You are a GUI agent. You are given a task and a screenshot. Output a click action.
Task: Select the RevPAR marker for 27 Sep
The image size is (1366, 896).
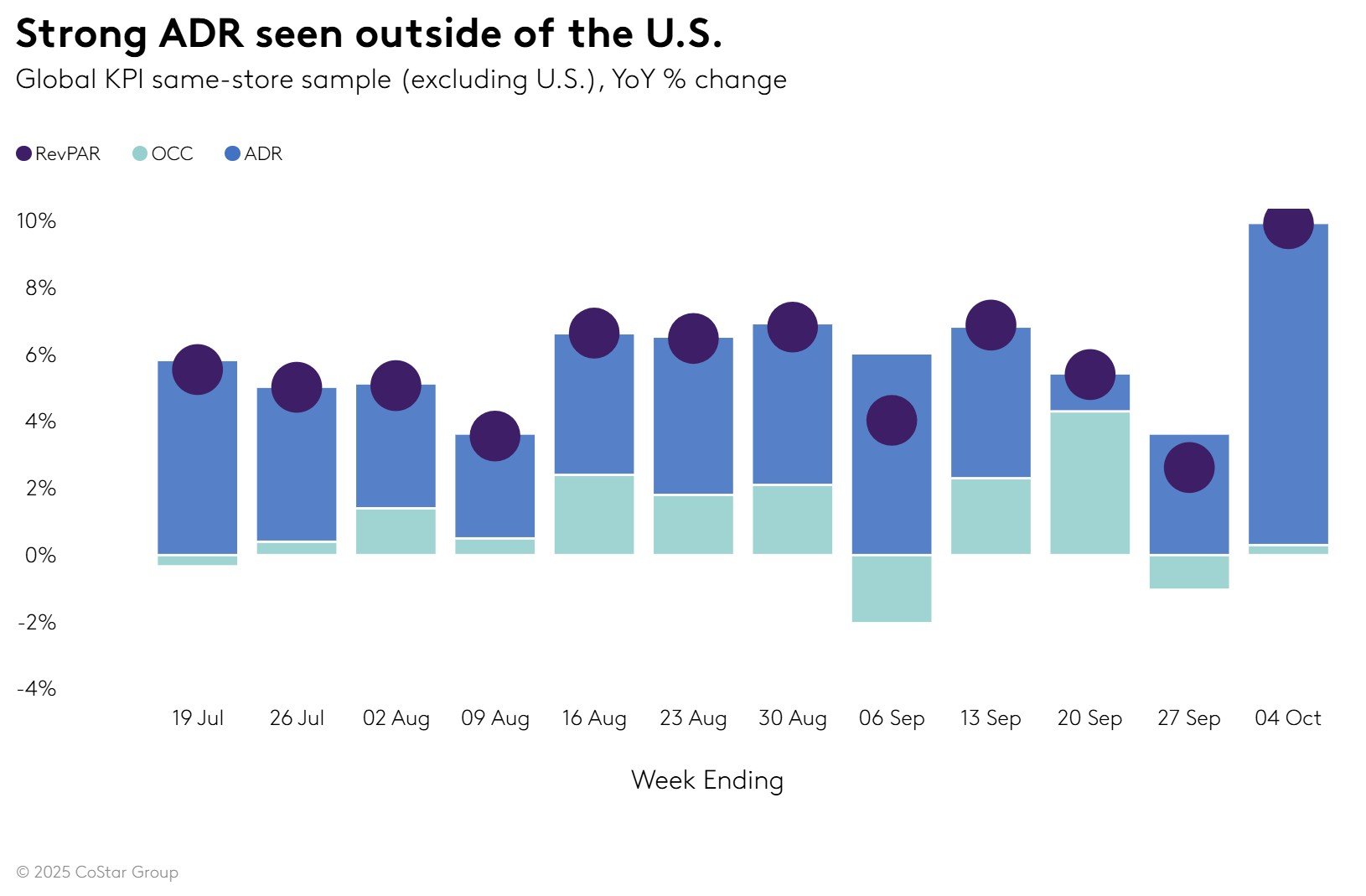click(1188, 468)
